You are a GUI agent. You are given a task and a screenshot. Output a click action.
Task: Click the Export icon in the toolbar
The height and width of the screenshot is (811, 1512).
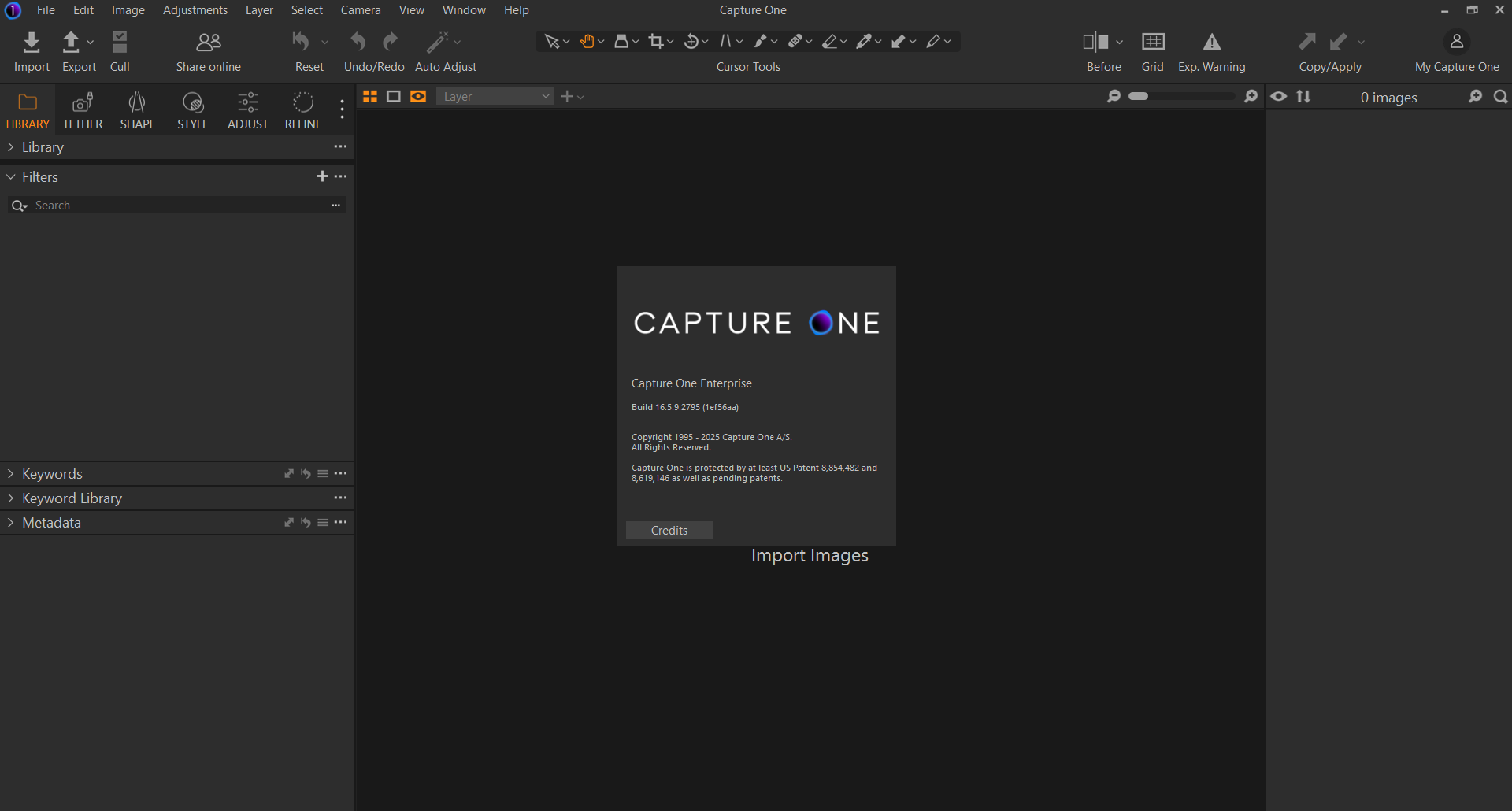click(x=71, y=42)
